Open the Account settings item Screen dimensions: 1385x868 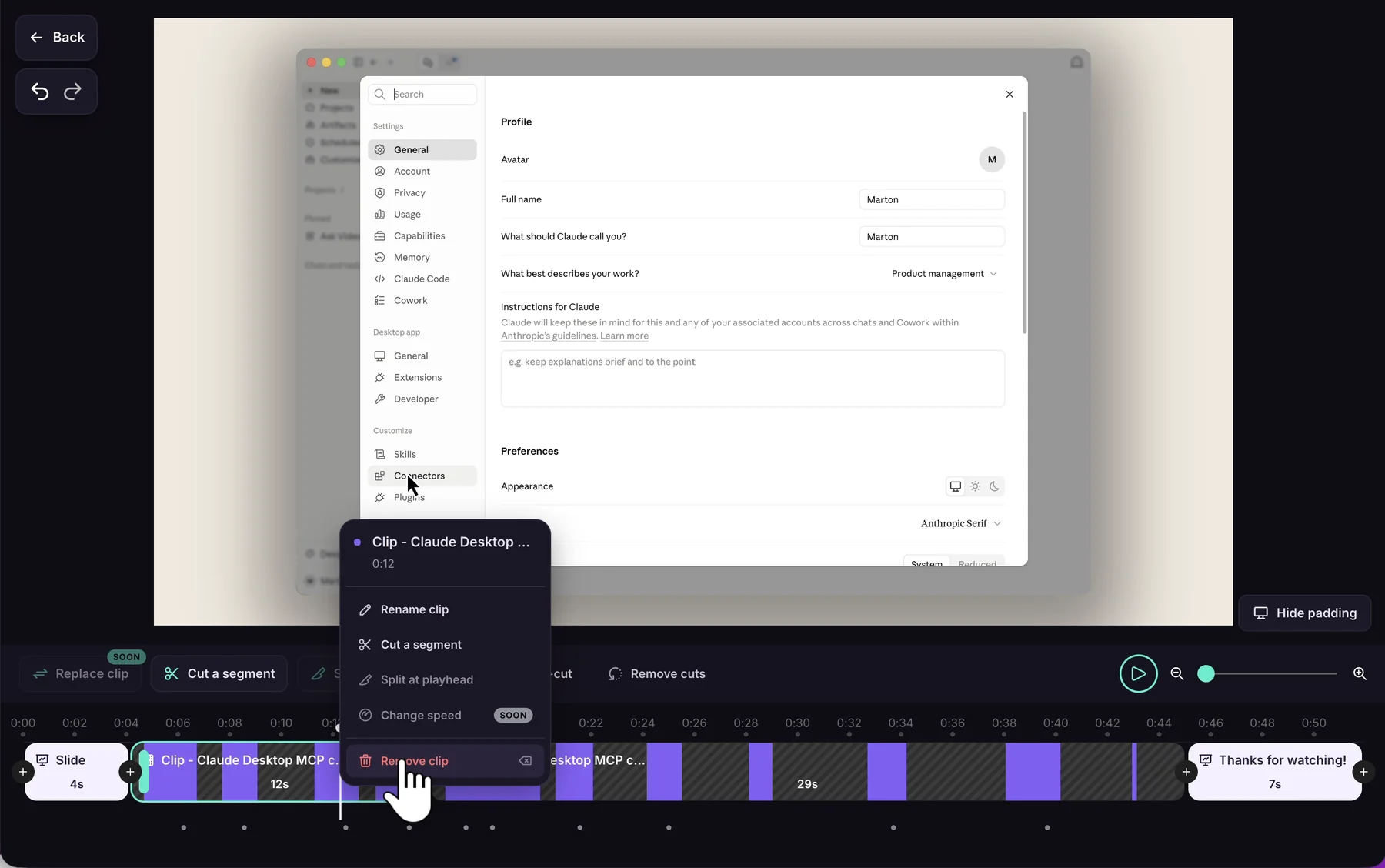click(x=422, y=171)
